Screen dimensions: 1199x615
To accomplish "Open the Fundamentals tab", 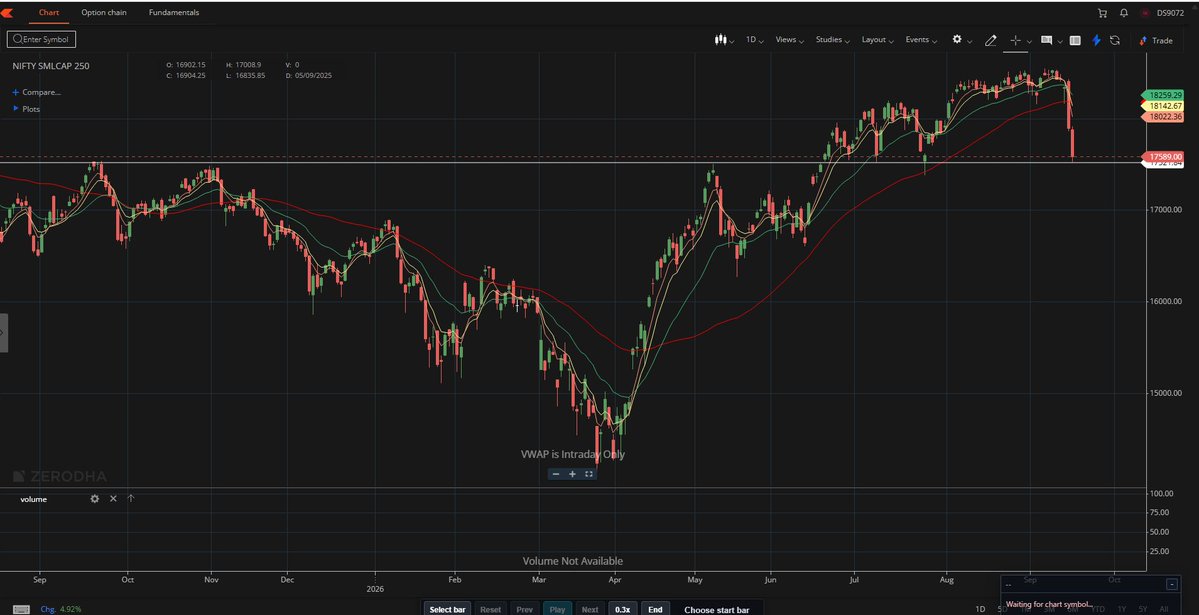I will (x=174, y=12).
